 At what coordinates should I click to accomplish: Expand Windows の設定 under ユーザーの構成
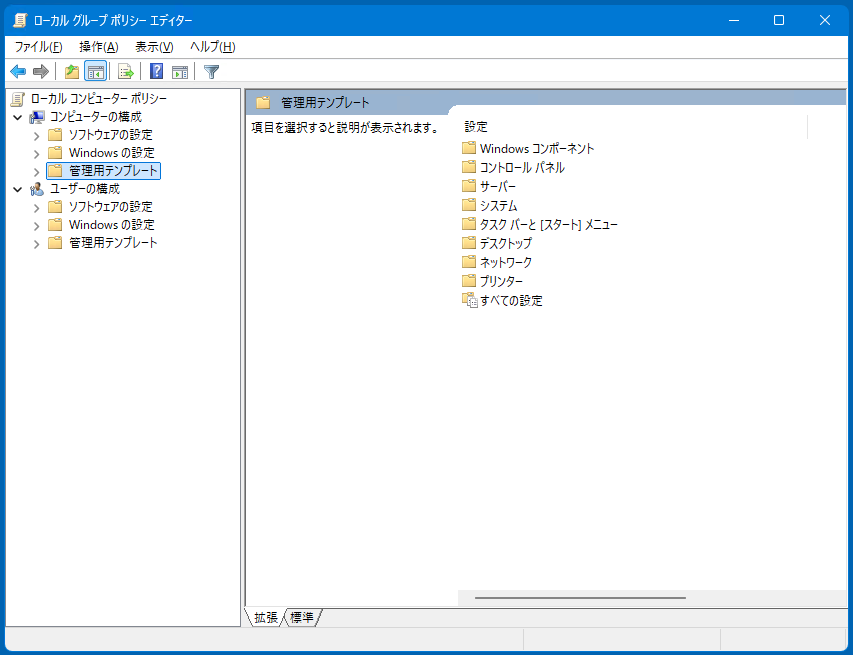37,225
